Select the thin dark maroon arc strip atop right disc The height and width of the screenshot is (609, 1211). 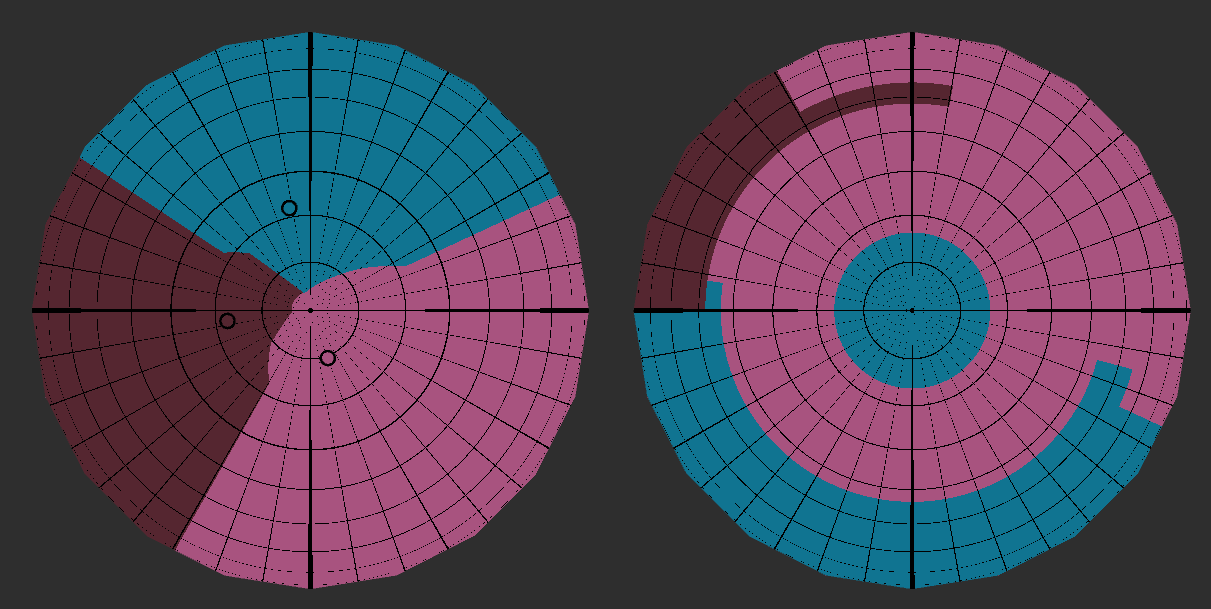870,95
